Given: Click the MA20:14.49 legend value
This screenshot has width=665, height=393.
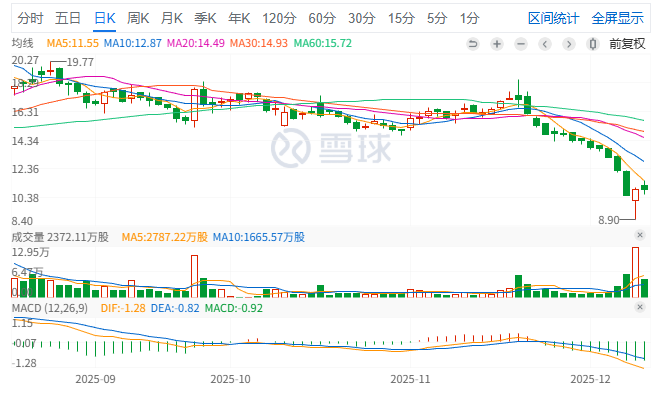Looking at the screenshot, I should (196, 43).
